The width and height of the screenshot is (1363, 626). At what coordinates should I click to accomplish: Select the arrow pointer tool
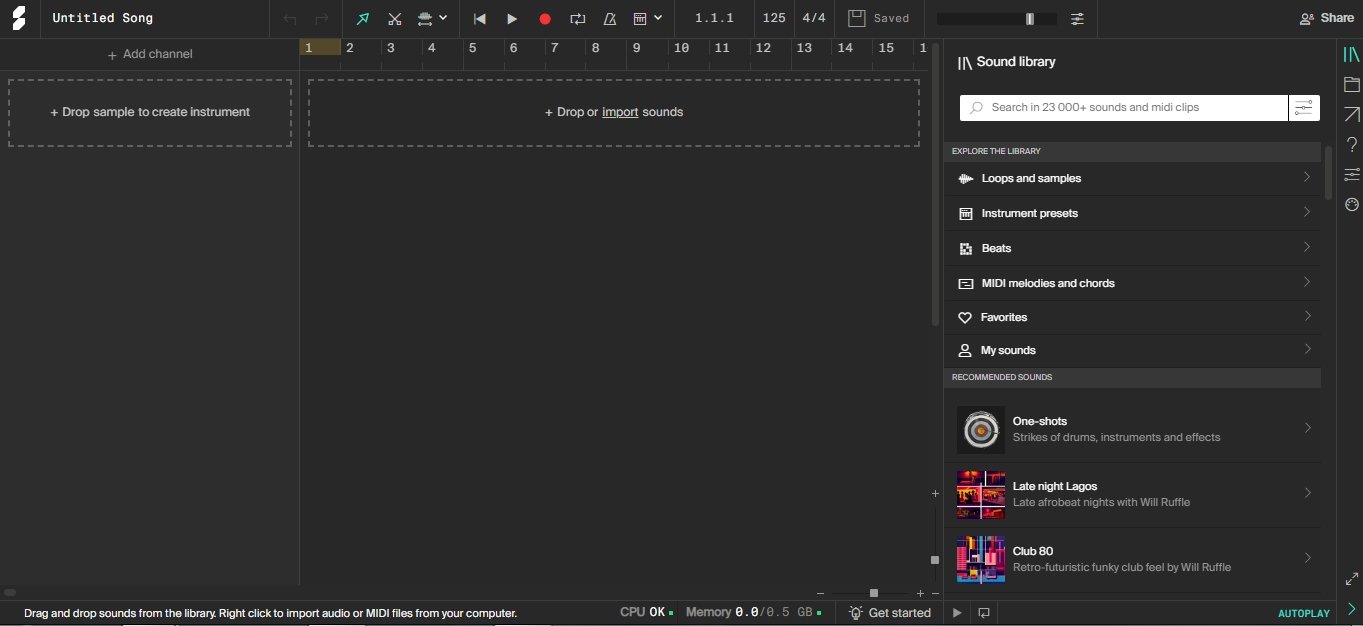coord(362,19)
